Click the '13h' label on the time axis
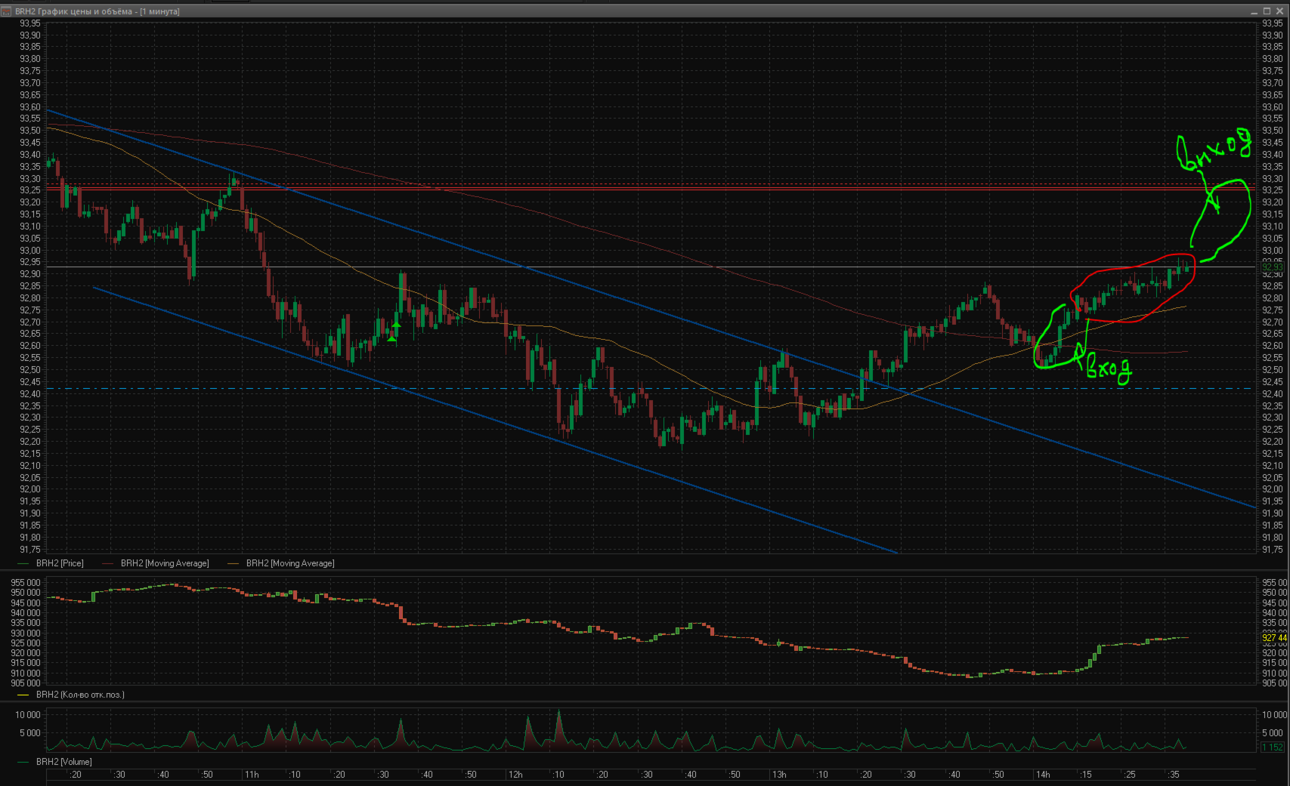The height and width of the screenshot is (786, 1290). tap(778, 775)
